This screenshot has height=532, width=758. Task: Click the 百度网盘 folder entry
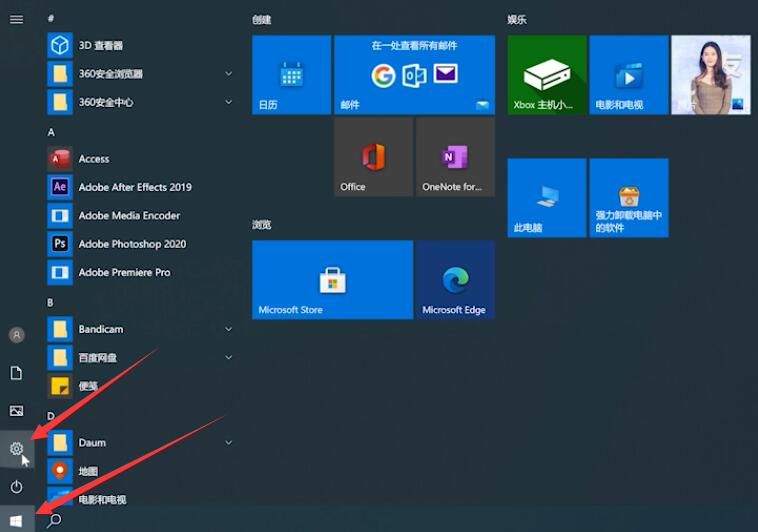pos(140,357)
